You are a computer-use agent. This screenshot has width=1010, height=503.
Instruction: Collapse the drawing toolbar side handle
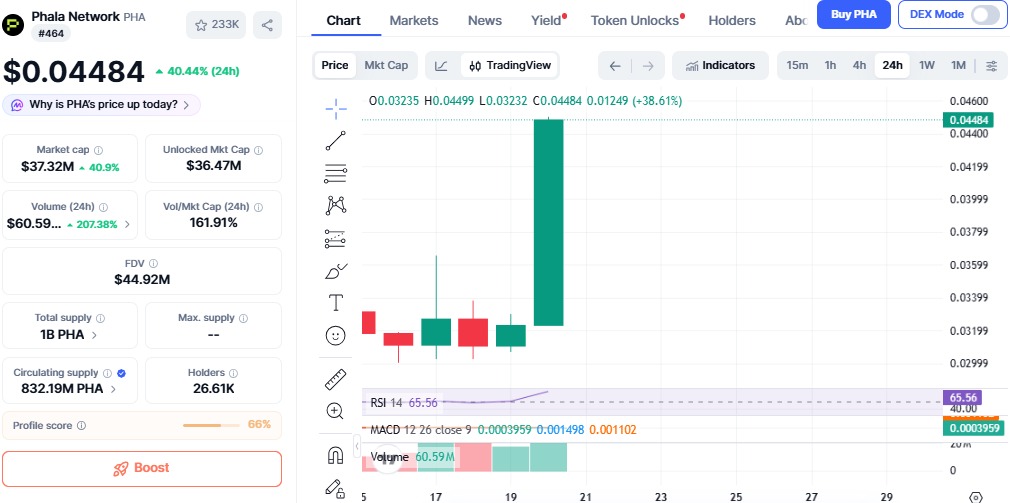[x=357, y=446]
